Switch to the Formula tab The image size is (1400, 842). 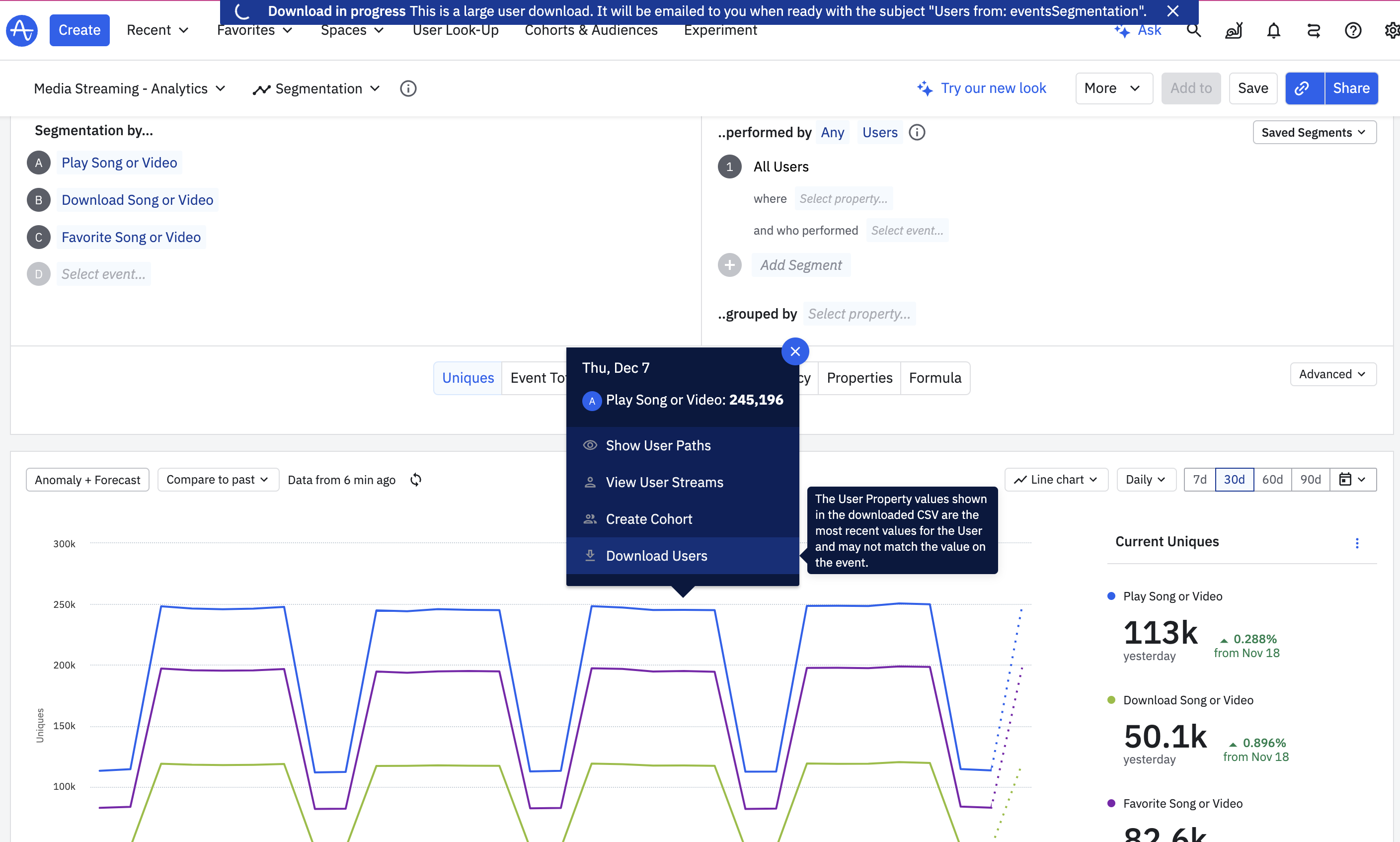(934, 378)
